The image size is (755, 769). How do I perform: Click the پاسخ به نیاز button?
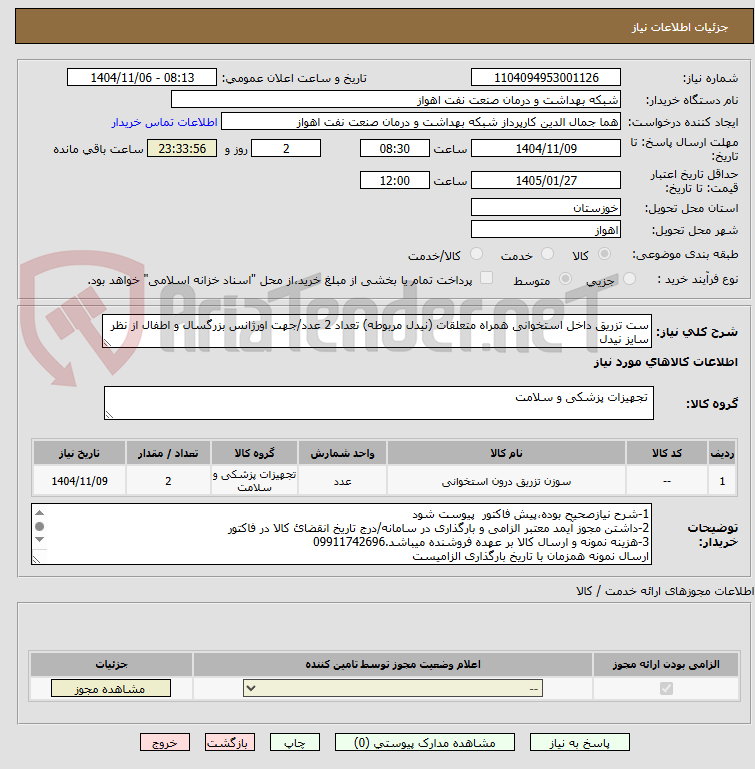579,743
